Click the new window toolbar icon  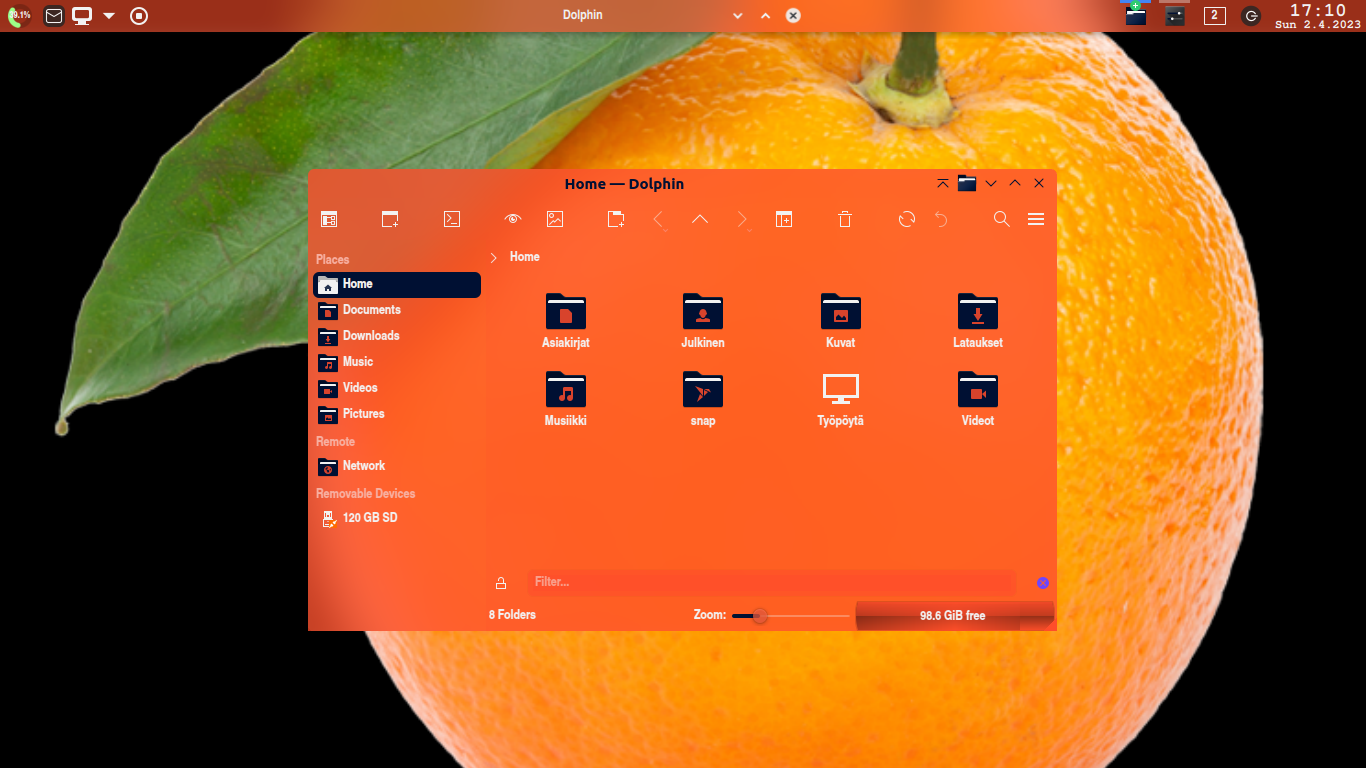(390, 219)
